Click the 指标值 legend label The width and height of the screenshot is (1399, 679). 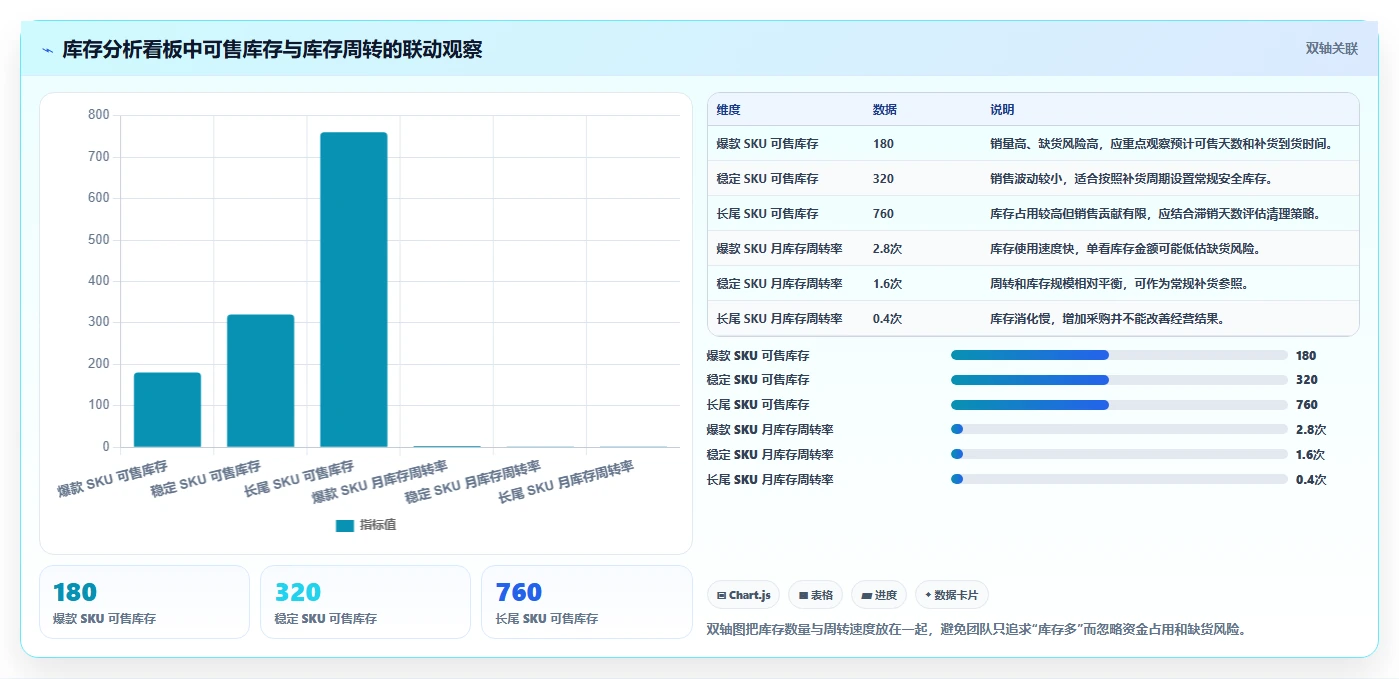tap(378, 525)
